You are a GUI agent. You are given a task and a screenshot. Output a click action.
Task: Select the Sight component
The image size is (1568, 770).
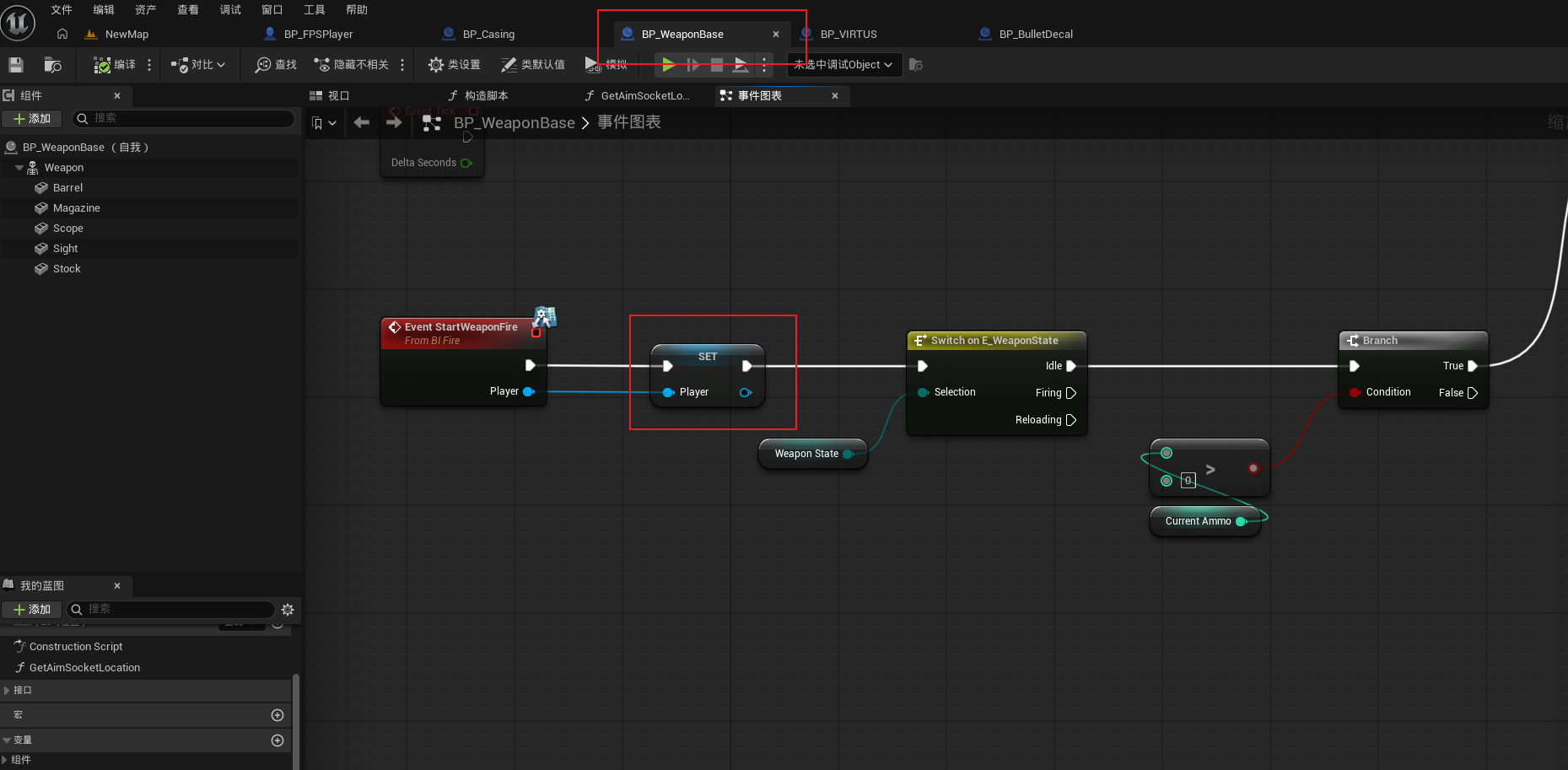65,249
